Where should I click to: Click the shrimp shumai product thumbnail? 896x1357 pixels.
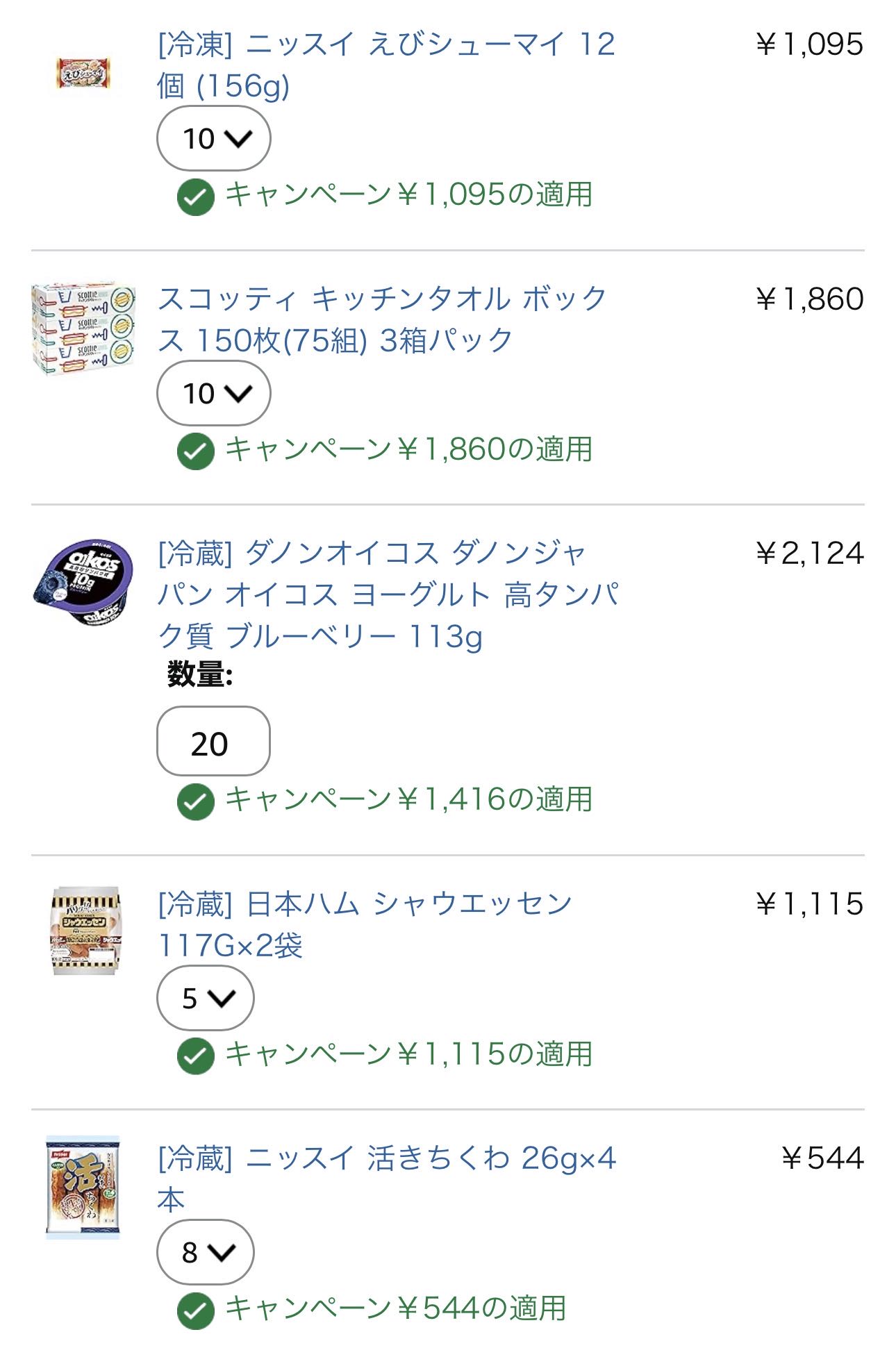pos(84,74)
